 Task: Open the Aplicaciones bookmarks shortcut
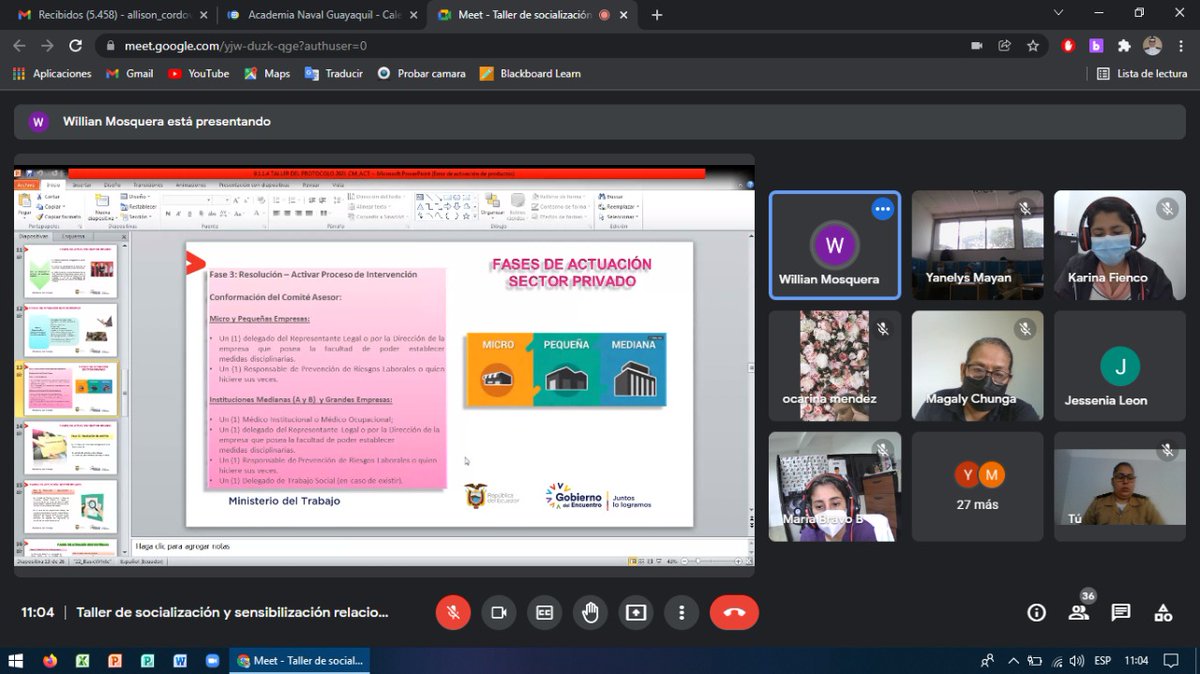(x=52, y=73)
